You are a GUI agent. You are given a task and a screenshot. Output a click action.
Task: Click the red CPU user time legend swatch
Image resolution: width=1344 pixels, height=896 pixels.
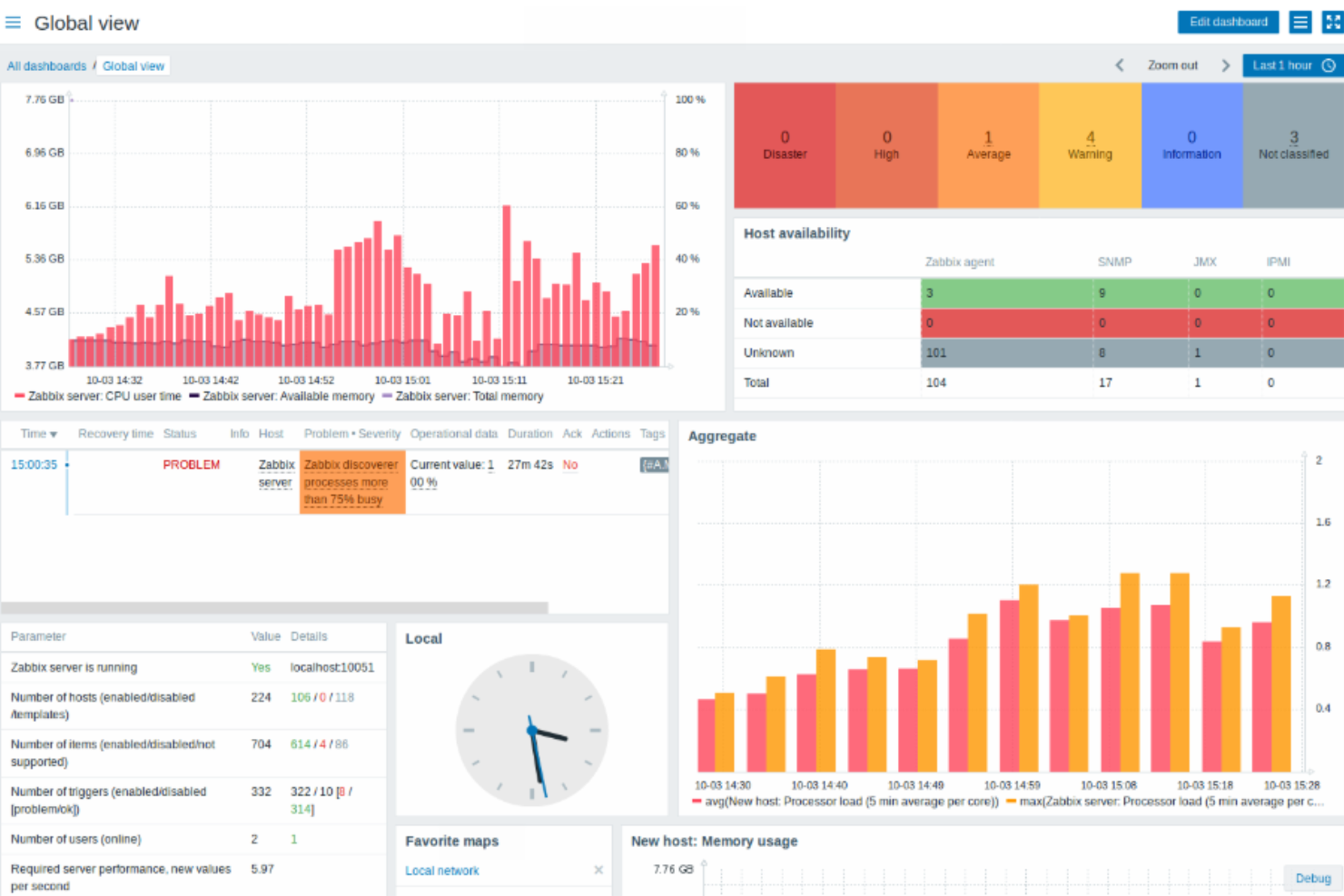click(18, 395)
